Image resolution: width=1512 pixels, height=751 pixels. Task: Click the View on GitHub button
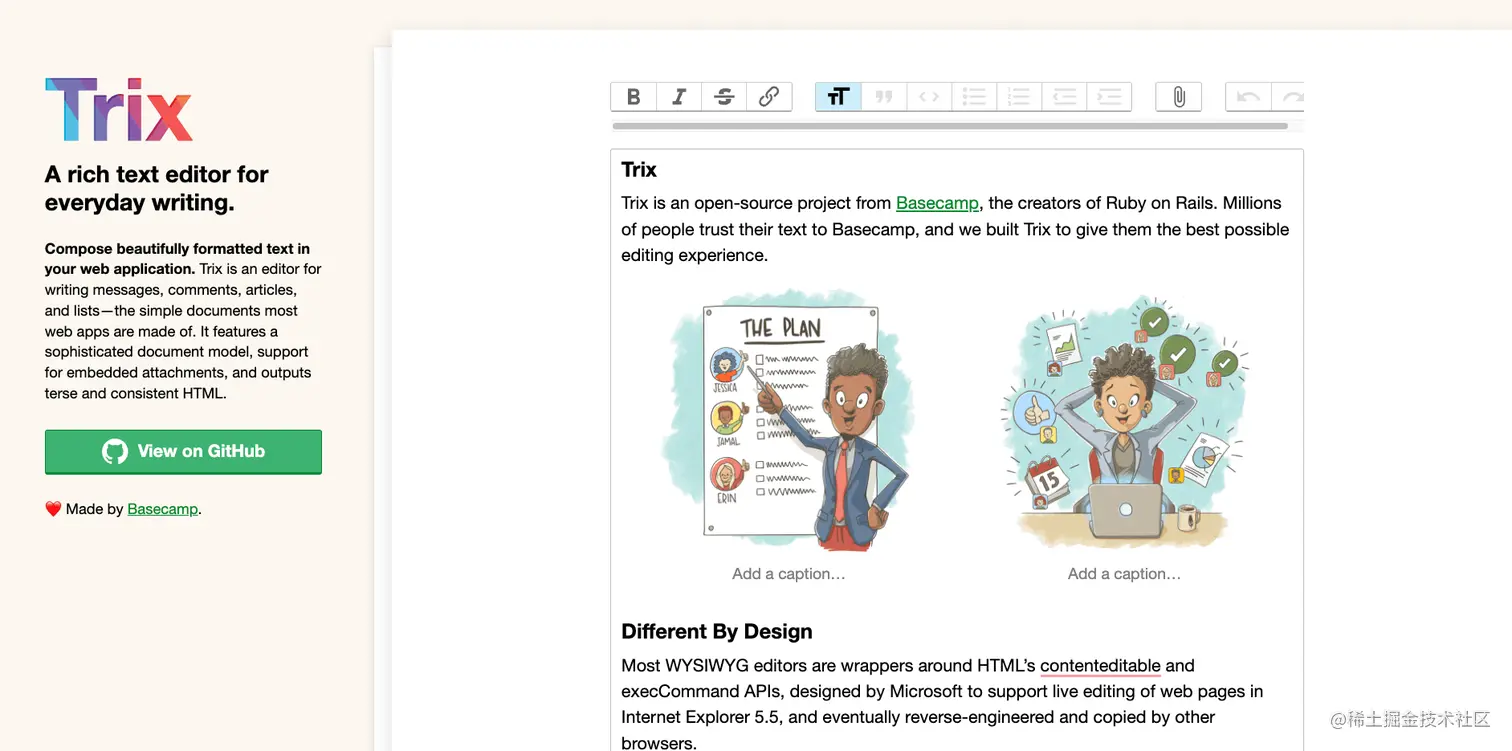click(183, 451)
